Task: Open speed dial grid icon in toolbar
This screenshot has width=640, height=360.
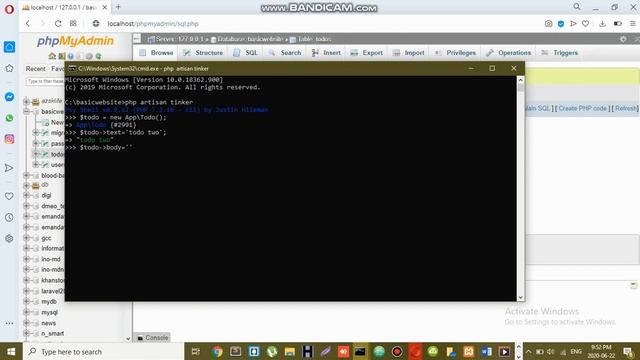Action: (73, 24)
